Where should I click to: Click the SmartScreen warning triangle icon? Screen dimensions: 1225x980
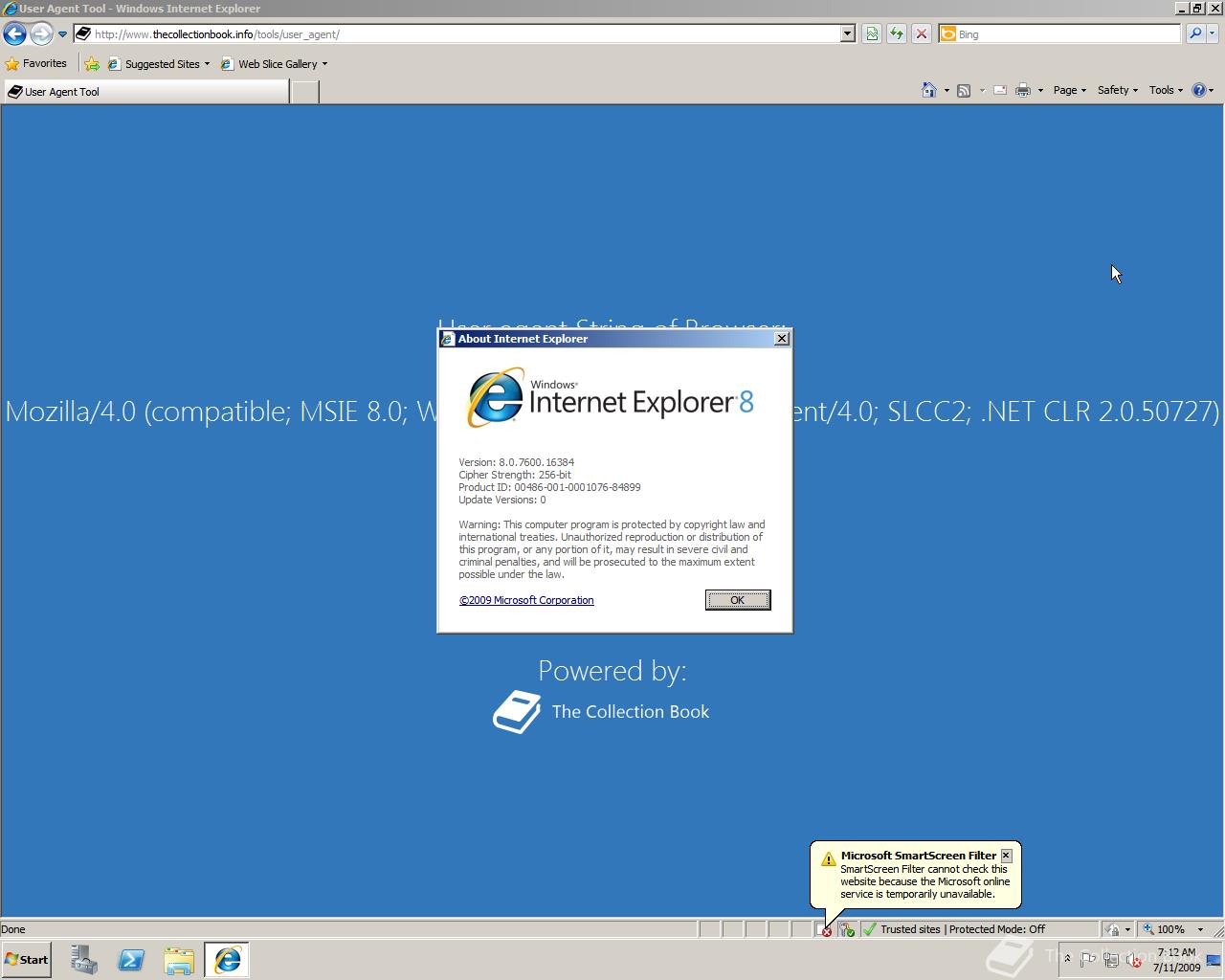829,859
